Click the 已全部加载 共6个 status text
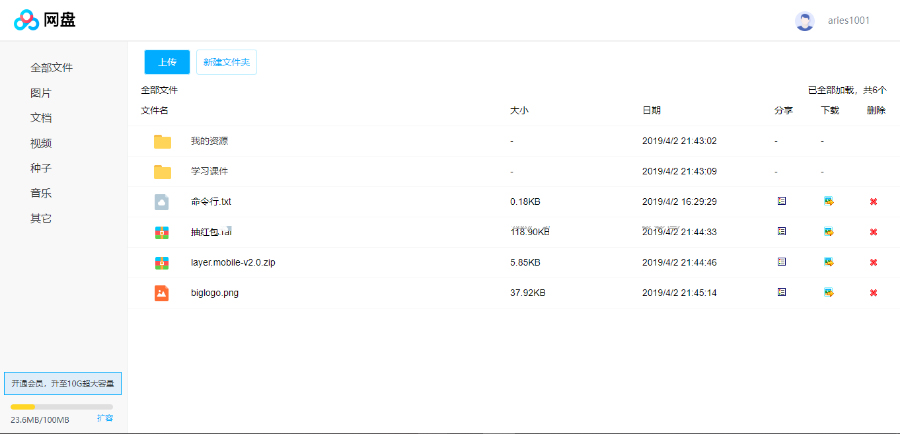The width and height of the screenshot is (900, 434). 847,90
